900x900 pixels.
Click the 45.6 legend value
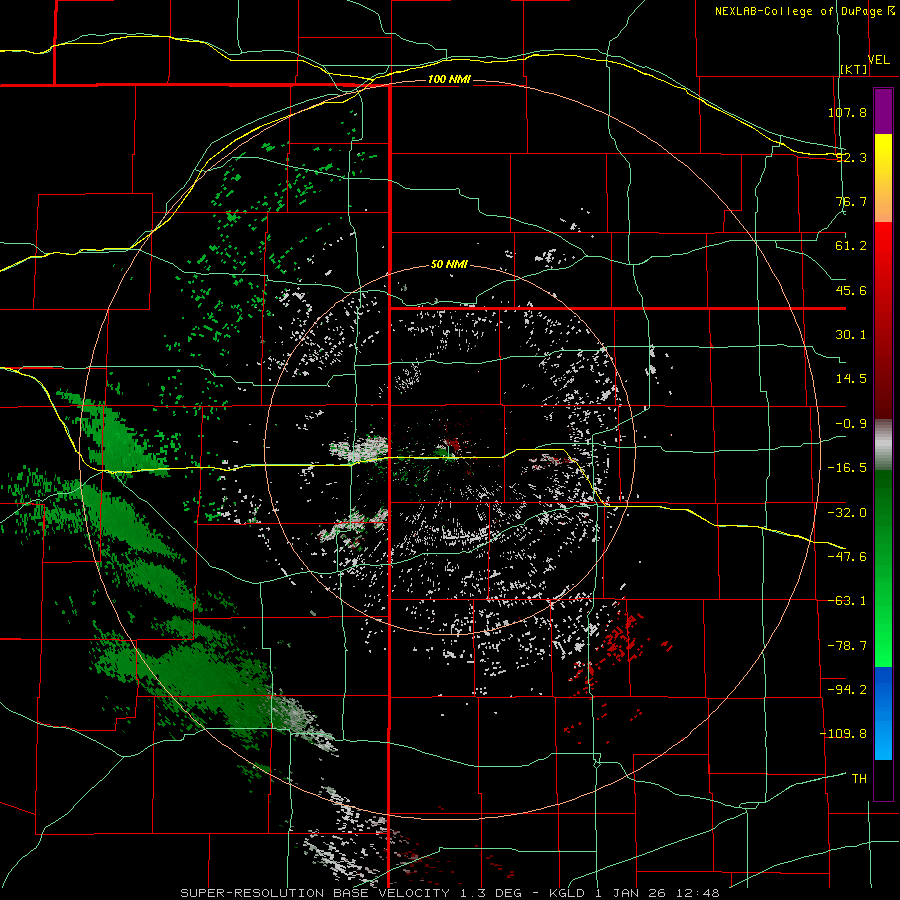pos(851,290)
